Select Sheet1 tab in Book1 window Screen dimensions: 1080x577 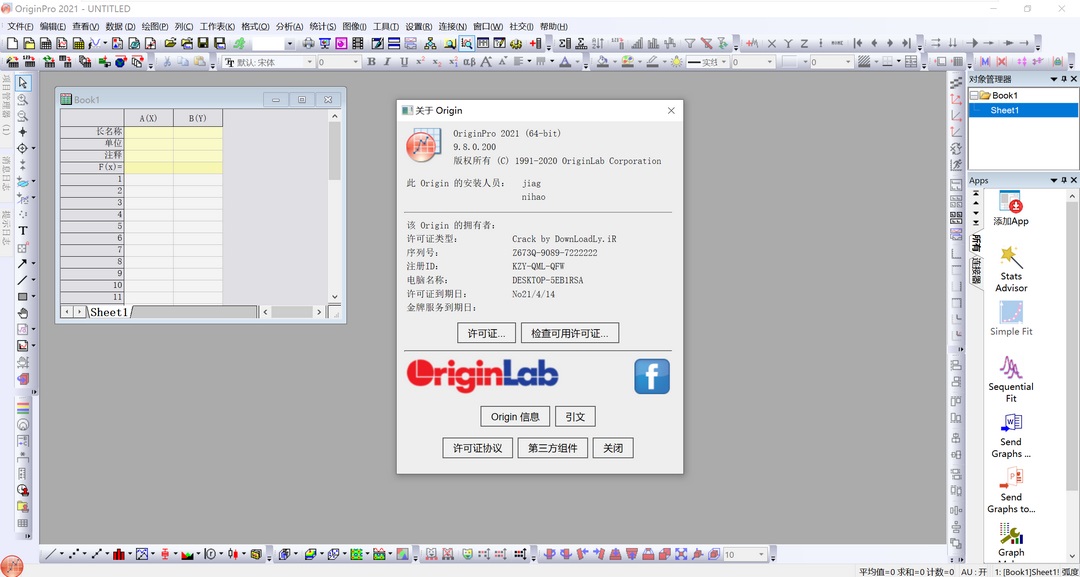(108, 311)
